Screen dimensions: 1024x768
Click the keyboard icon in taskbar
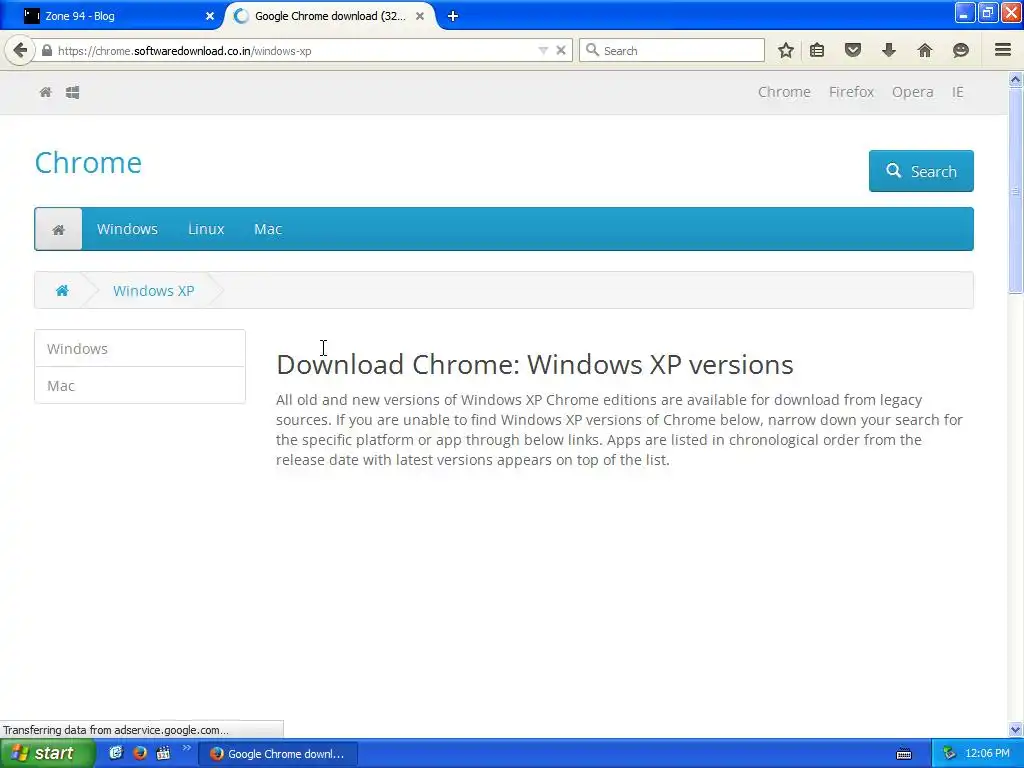click(x=904, y=754)
